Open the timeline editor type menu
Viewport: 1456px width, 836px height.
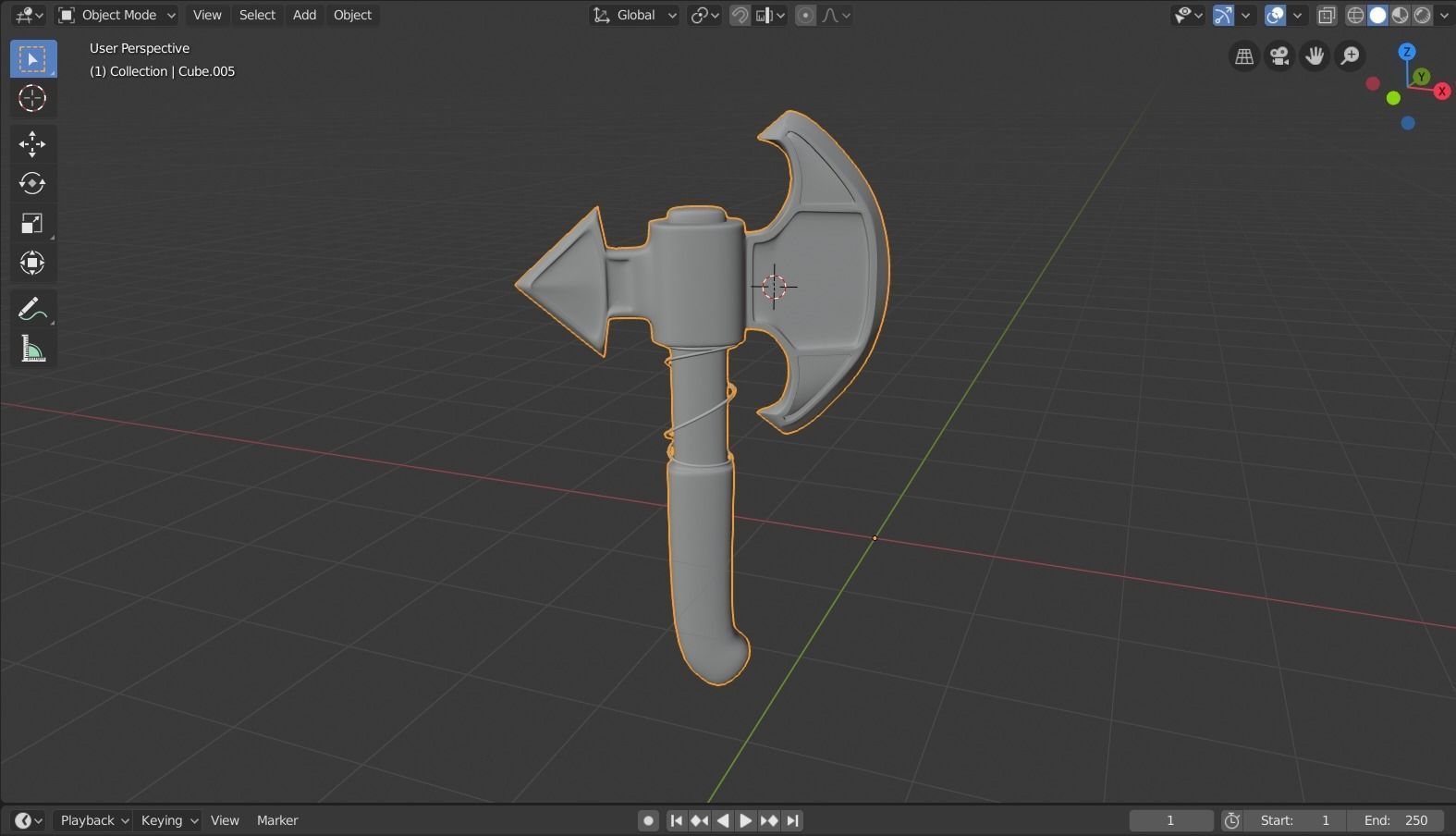29,820
